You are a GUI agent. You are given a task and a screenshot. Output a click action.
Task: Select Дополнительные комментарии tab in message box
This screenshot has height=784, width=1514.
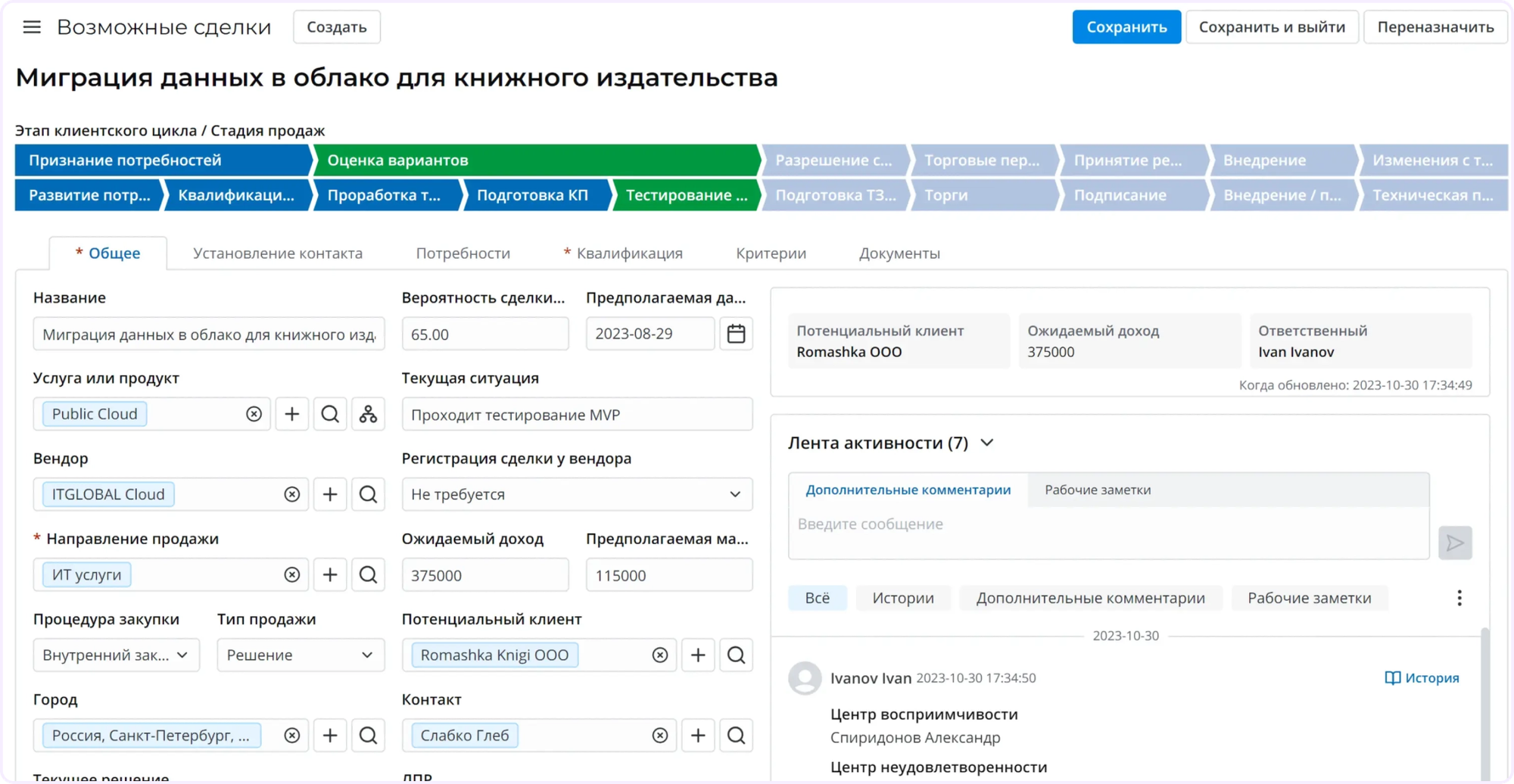tap(908, 490)
